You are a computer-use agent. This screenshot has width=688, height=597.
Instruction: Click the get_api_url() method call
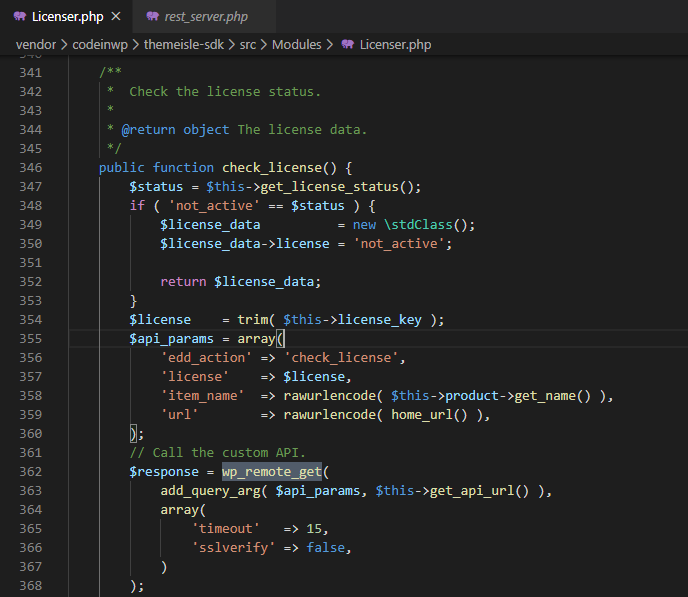click(x=479, y=490)
